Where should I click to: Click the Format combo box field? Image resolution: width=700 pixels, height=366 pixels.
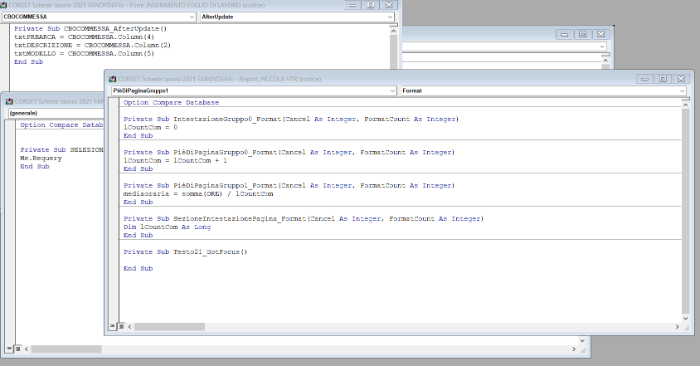(543, 91)
